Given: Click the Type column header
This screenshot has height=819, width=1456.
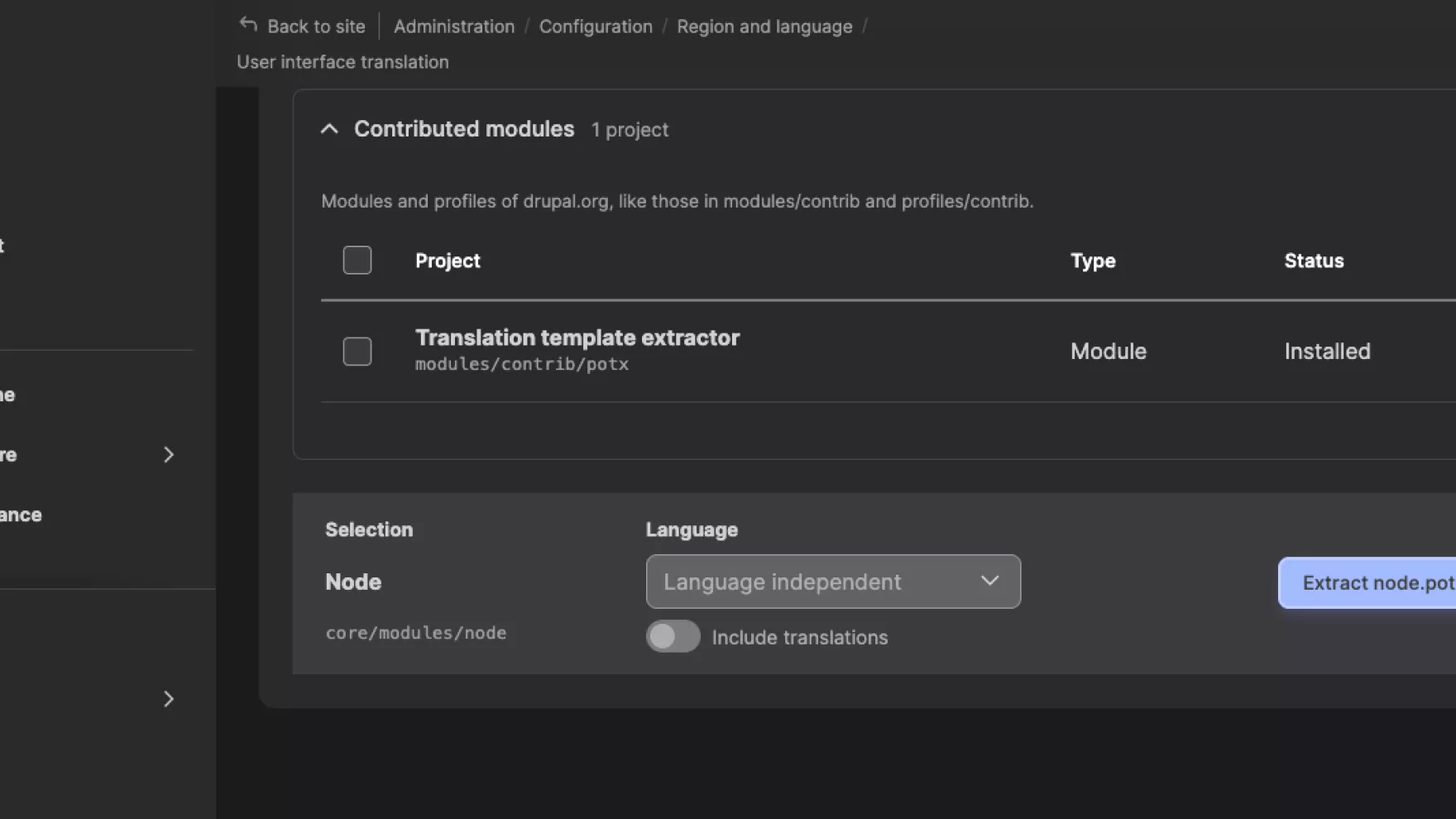Looking at the screenshot, I should pyautogui.click(x=1093, y=261).
